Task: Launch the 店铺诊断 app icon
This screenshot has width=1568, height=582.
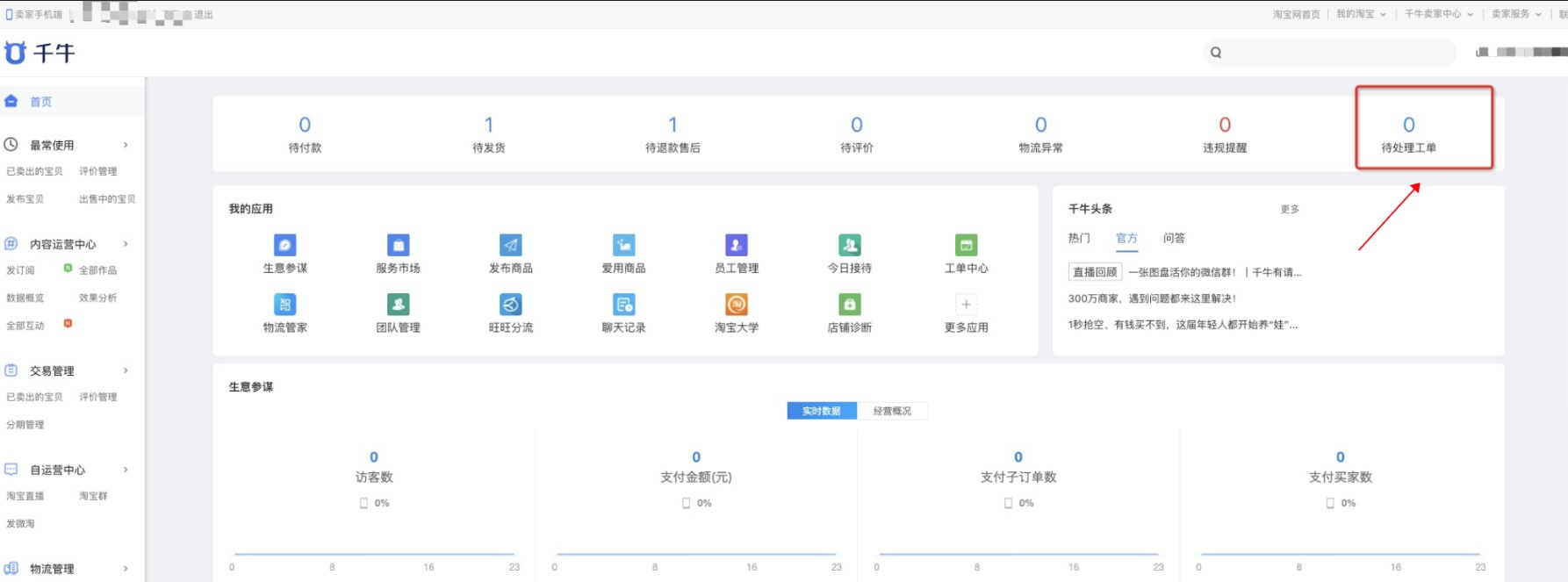Action: pos(850,305)
